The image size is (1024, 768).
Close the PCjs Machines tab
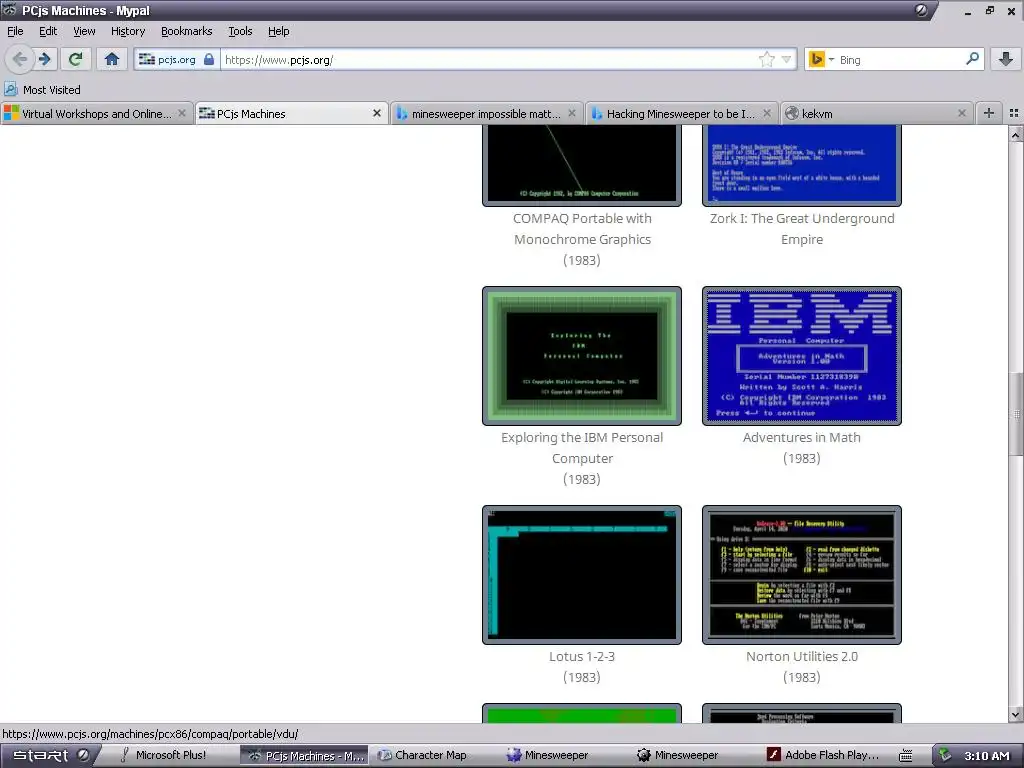tap(377, 113)
